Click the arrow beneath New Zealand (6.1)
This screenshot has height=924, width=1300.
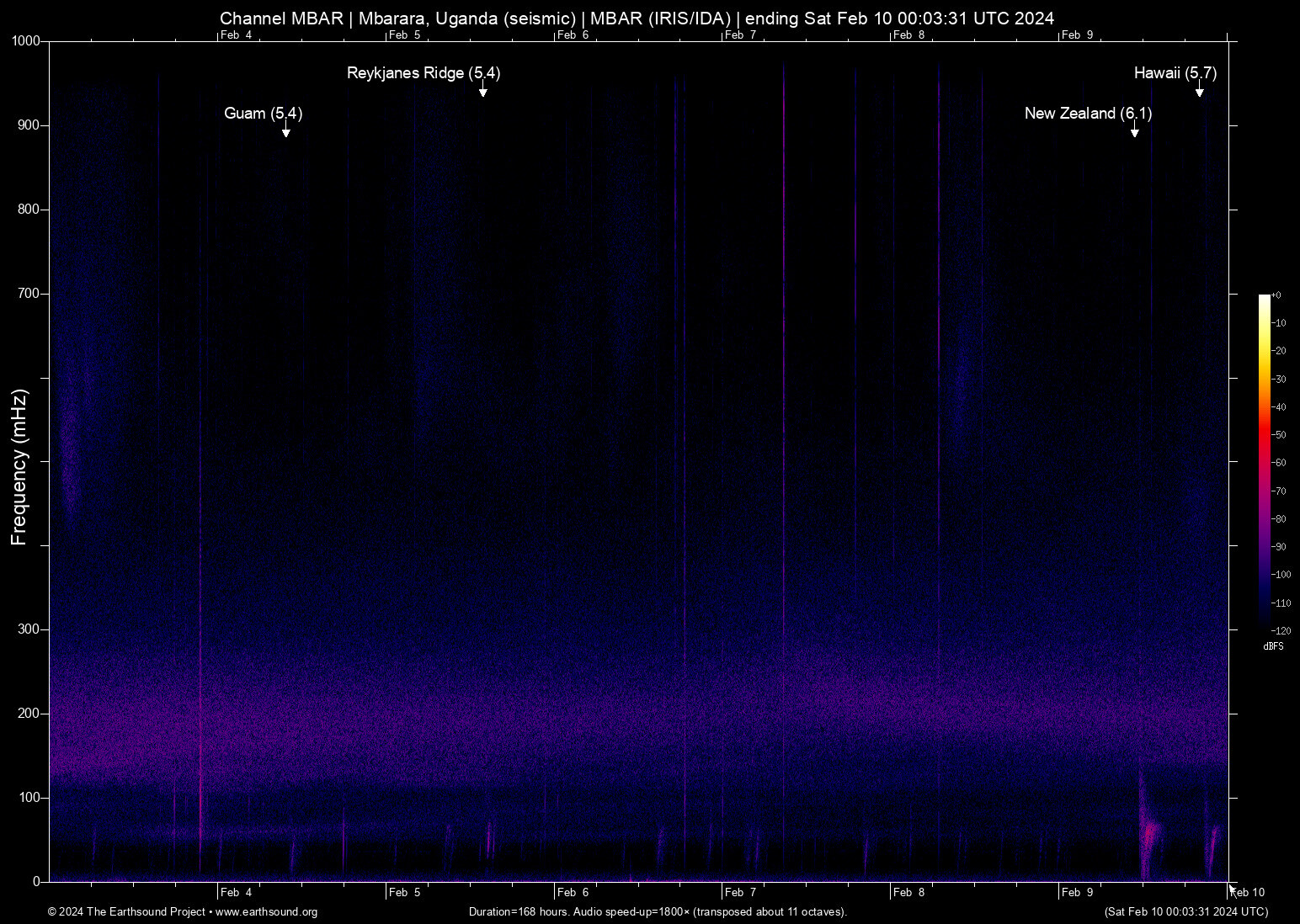[x=1135, y=132]
